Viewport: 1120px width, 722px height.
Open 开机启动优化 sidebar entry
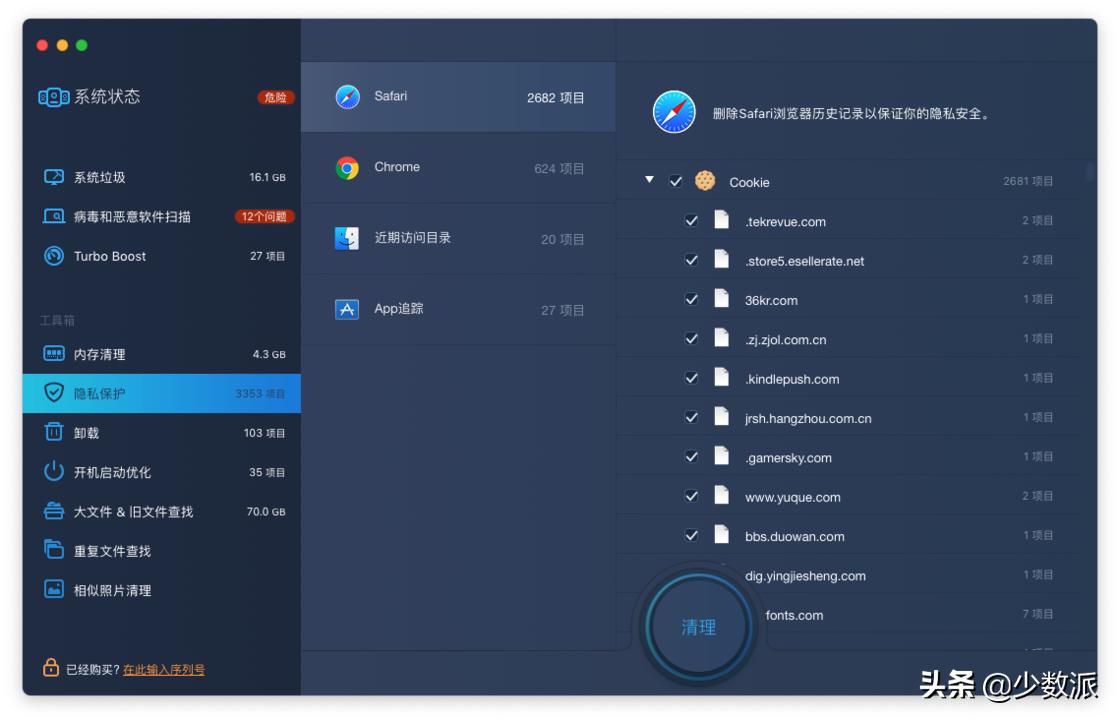[x=161, y=472]
